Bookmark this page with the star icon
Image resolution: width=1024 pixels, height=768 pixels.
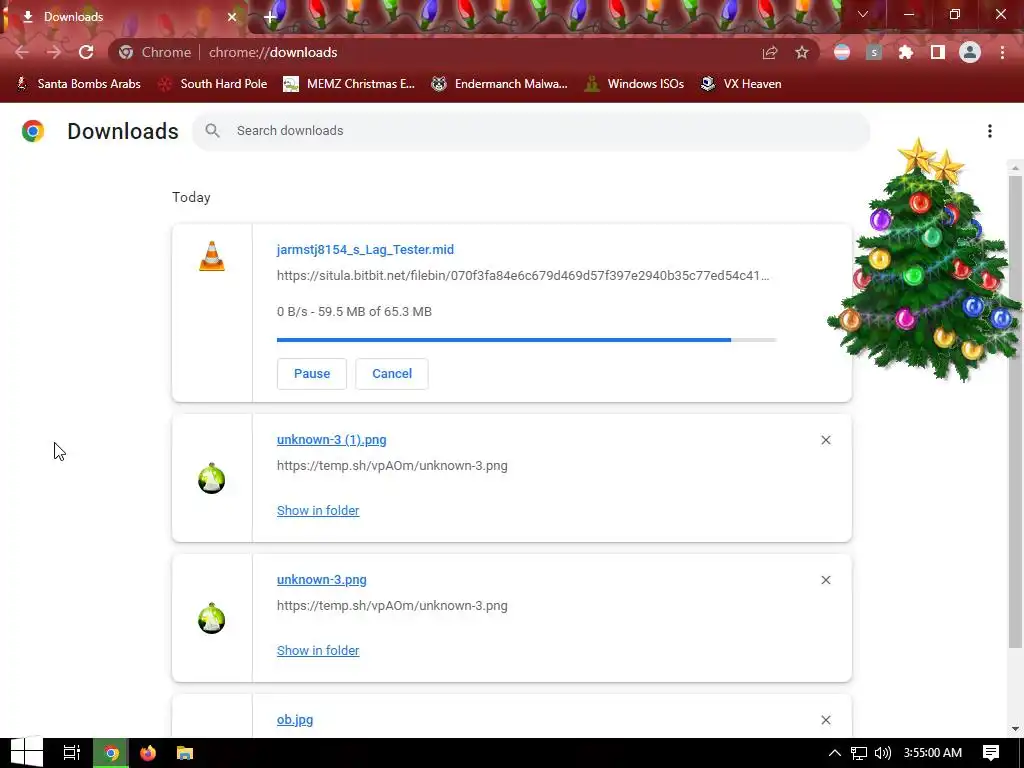801,52
